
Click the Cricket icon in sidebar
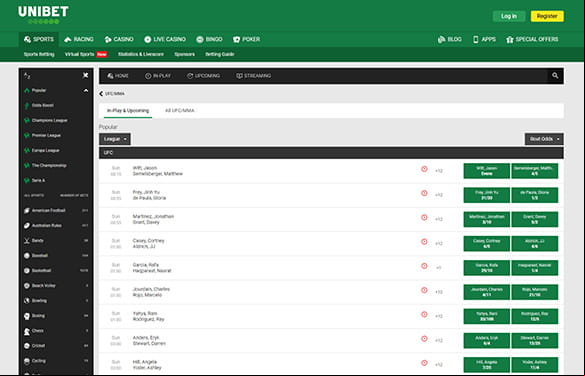pos(27,346)
